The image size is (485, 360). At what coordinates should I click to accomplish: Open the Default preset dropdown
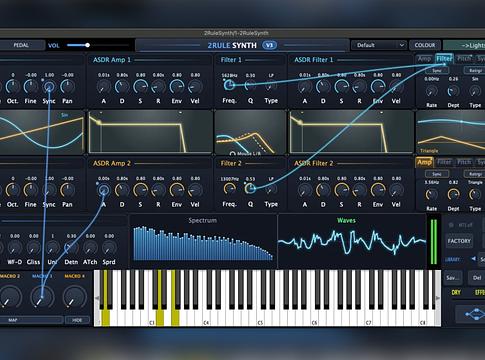(379, 45)
